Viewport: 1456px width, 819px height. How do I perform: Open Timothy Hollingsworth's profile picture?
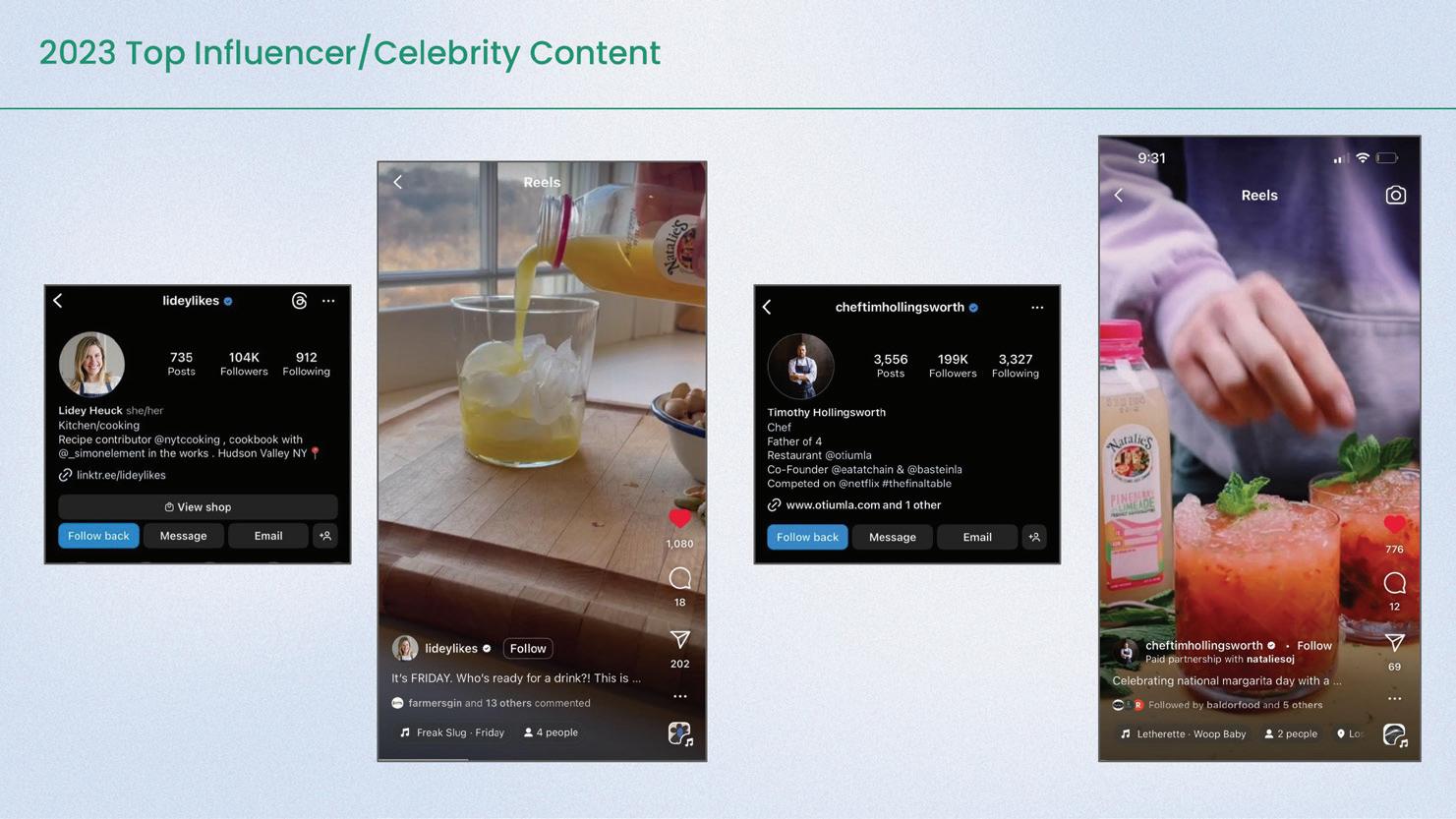coord(800,367)
